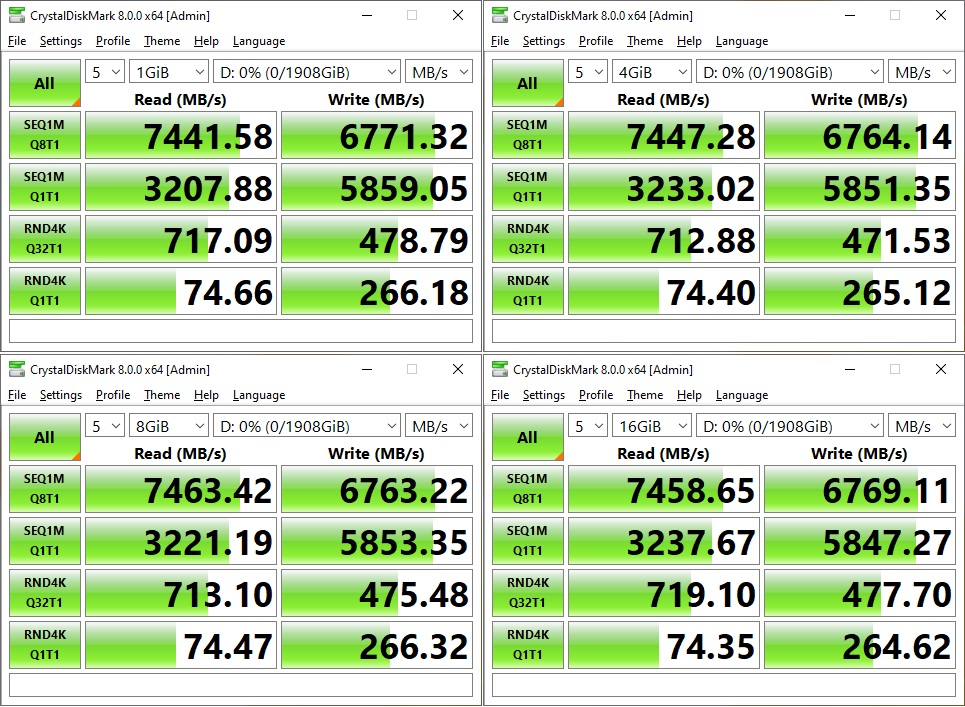
Task: Click the app title bar icon in the 8GiB window
Action: [17, 370]
